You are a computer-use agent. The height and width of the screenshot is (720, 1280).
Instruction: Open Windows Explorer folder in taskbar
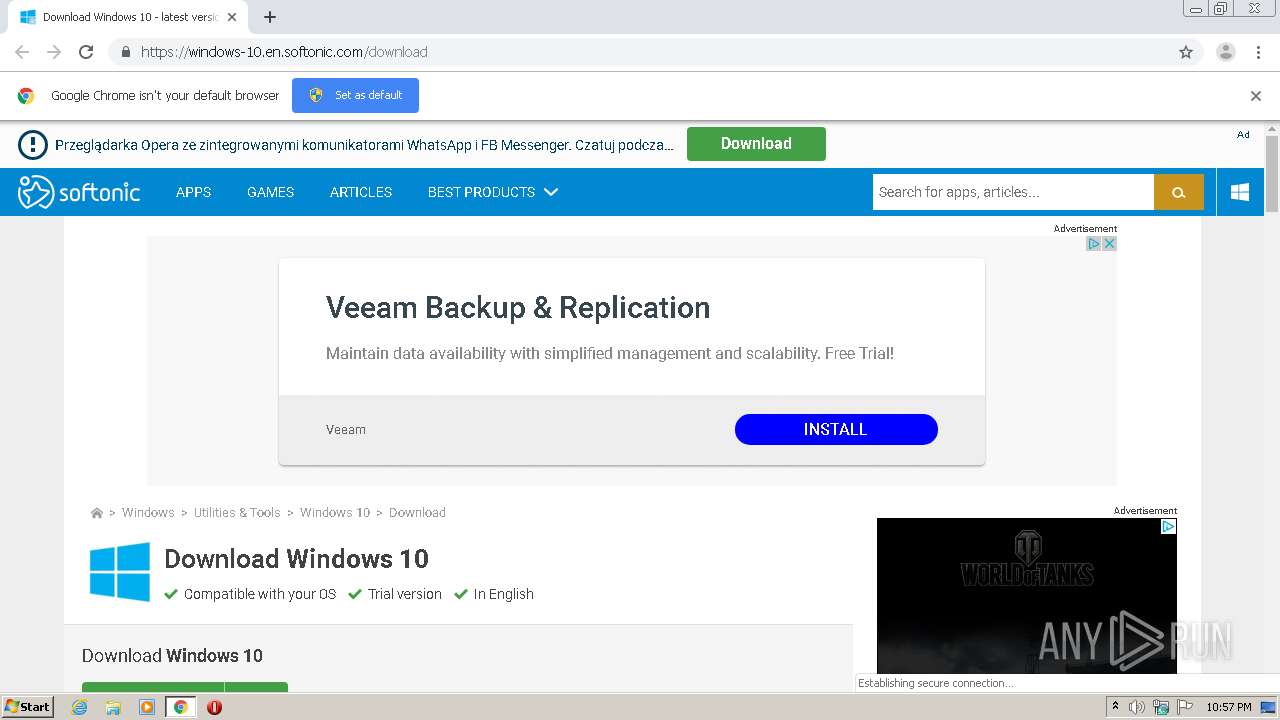point(113,707)
